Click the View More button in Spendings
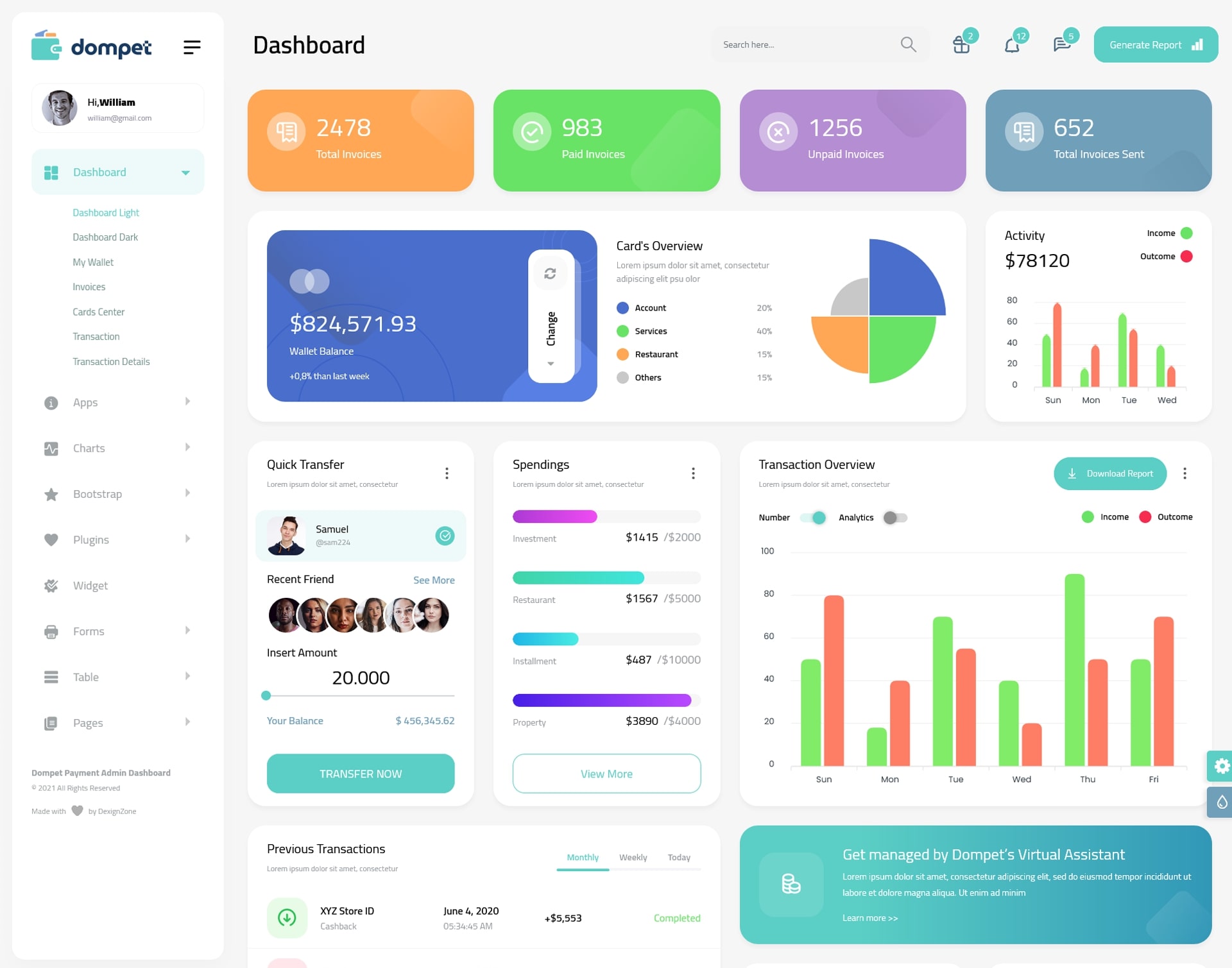This screenshot has height=968, width=1232. [607, 773]
